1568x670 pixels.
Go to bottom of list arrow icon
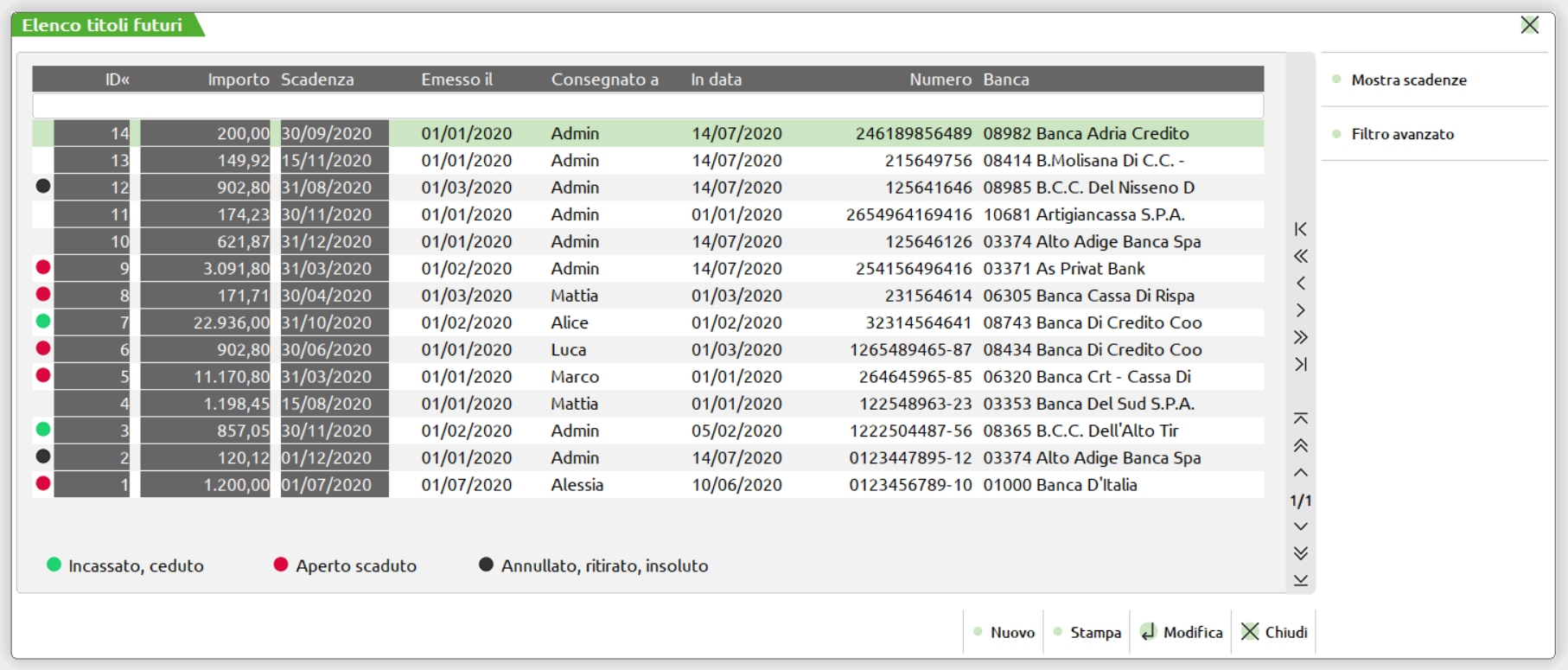[x=1300, y=580]
